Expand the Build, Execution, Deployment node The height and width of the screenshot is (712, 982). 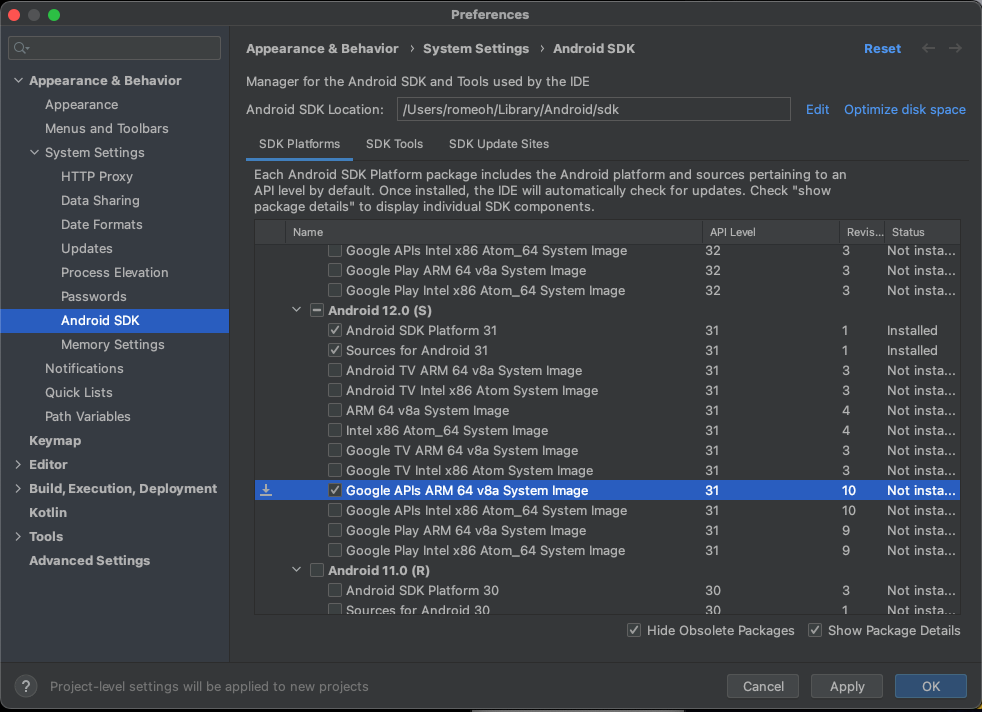click(x=18, y=488)
